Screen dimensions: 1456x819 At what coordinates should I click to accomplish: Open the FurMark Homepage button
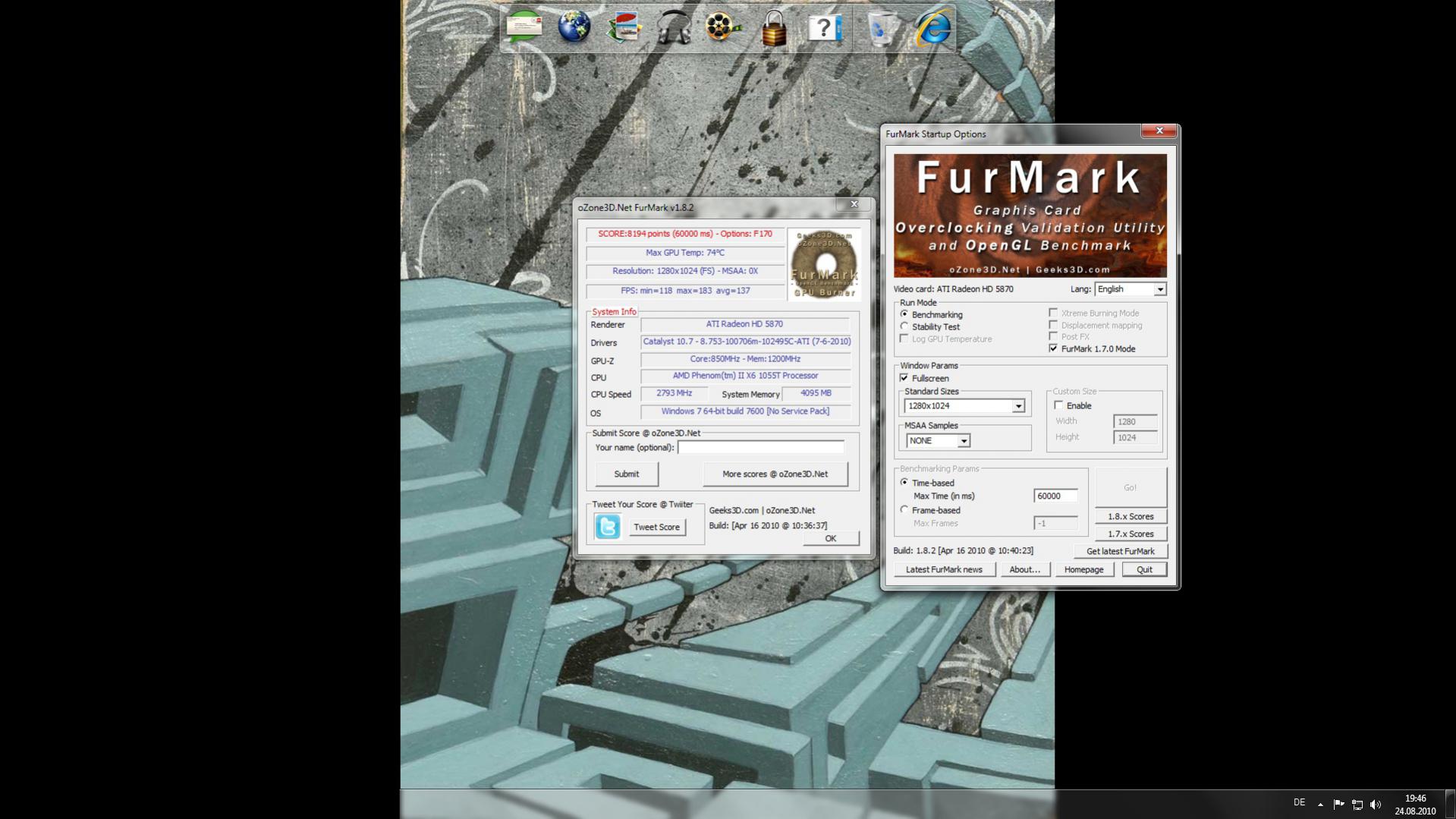[x=1083, y=569]
